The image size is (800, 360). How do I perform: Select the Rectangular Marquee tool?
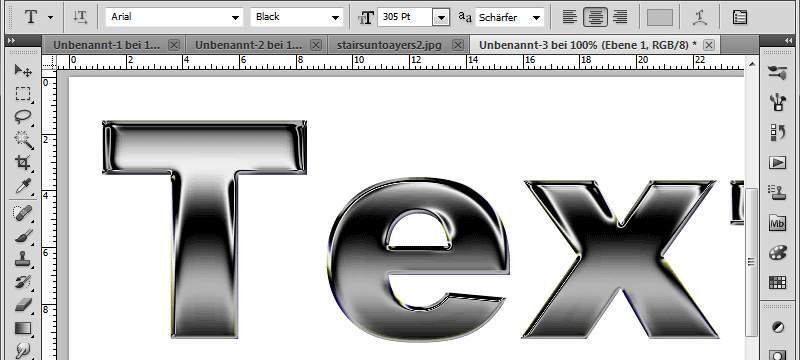[x=22, y=94]
